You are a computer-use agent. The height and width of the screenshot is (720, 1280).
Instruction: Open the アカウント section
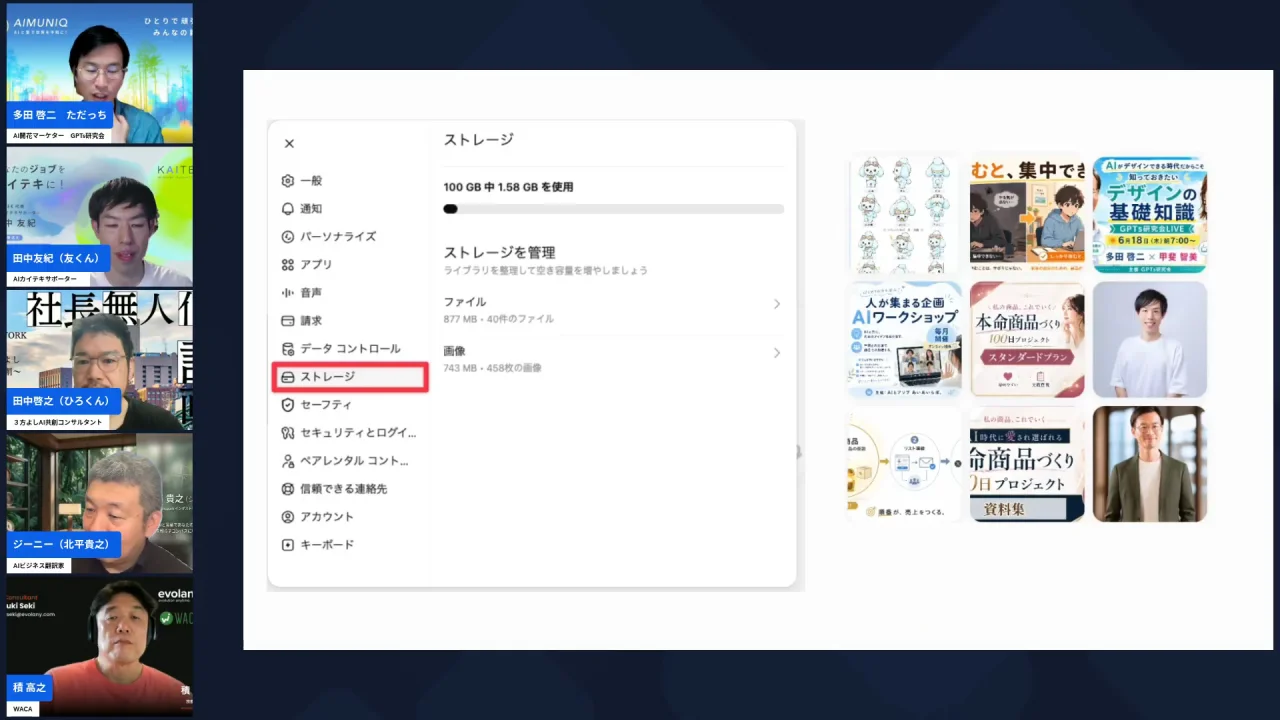350,517
